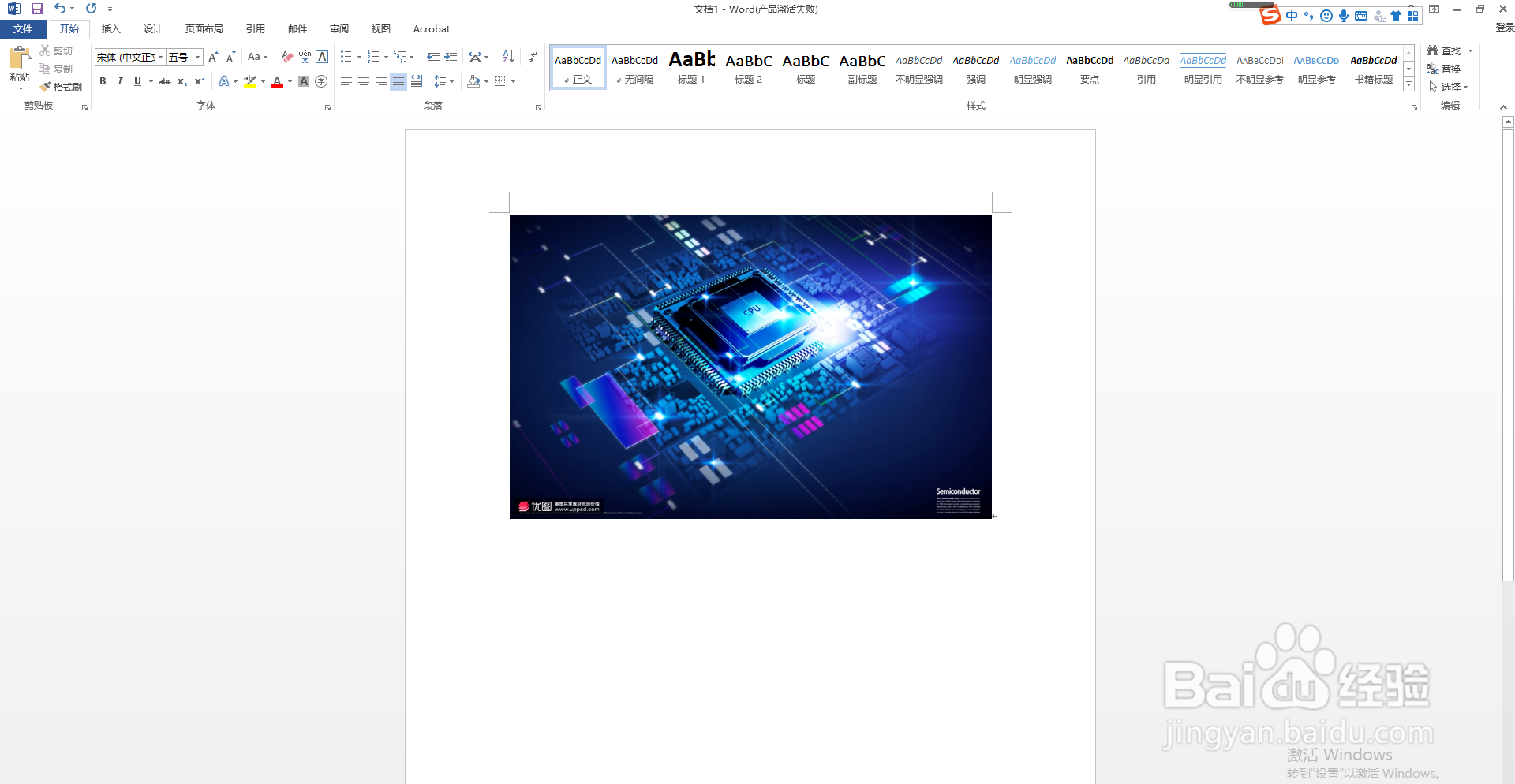
Task: Toggle Superscript formatting
Action: coord(200,81)
